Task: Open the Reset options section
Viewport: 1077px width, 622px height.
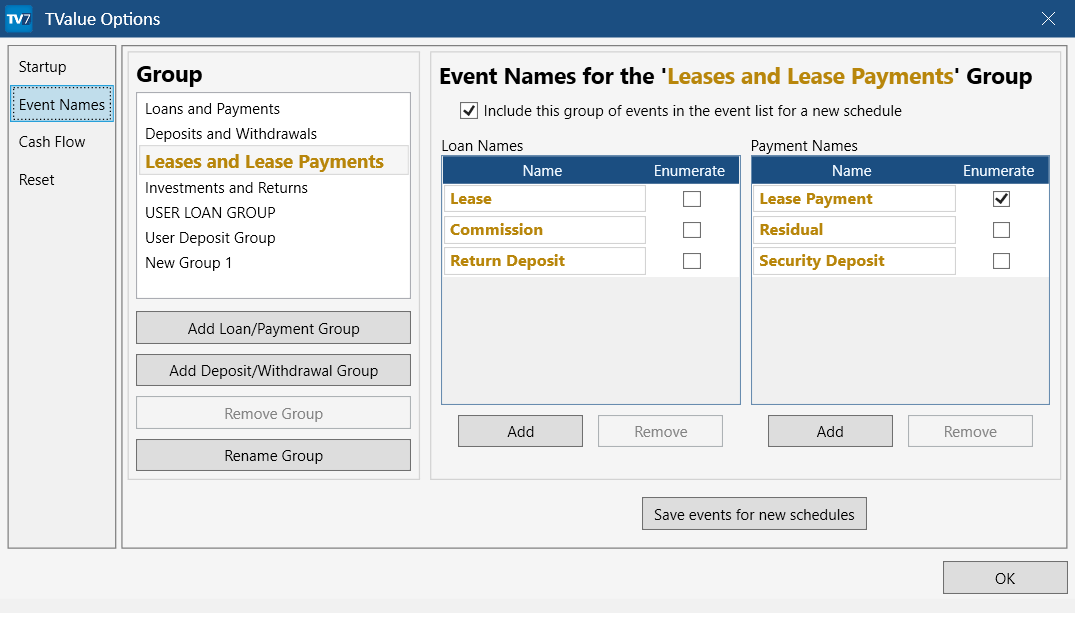Action: pos(36,179)
